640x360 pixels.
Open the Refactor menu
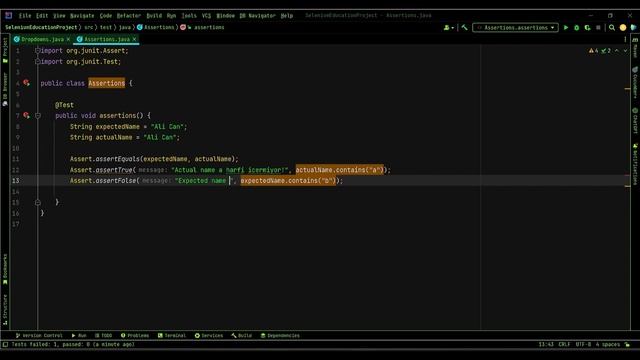(129, 16)
